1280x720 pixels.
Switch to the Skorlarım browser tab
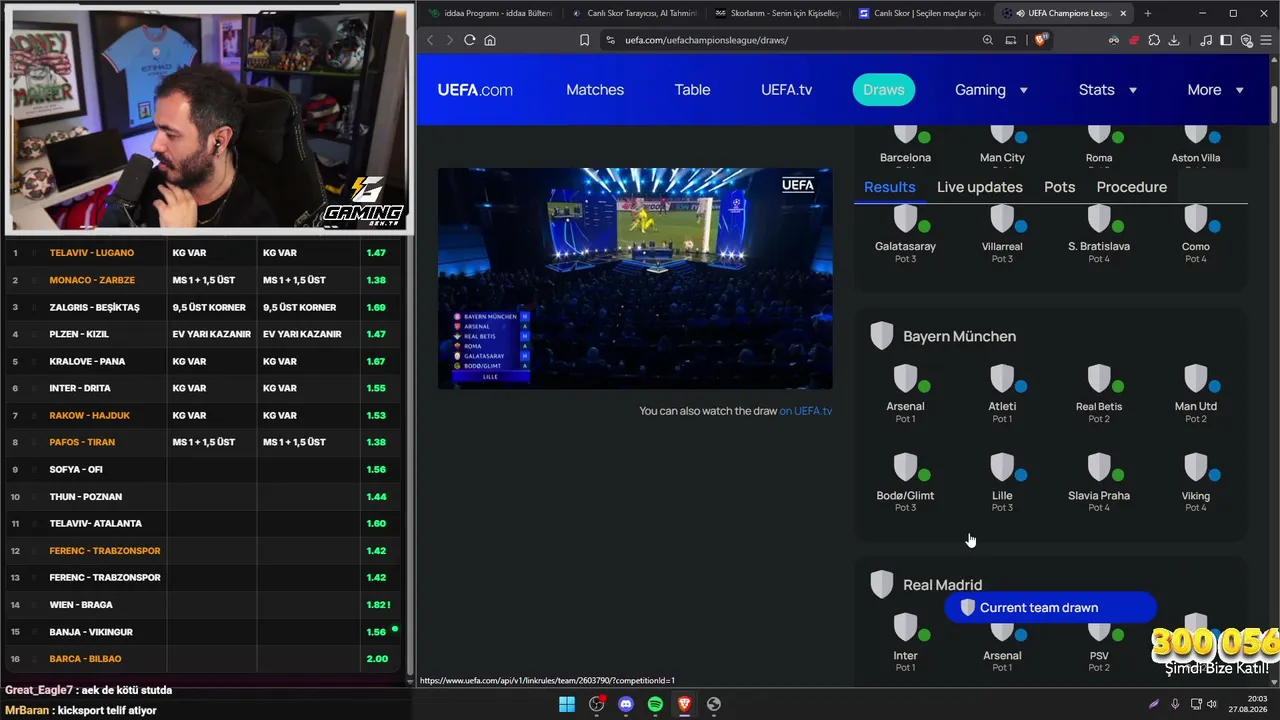[778, 13]
